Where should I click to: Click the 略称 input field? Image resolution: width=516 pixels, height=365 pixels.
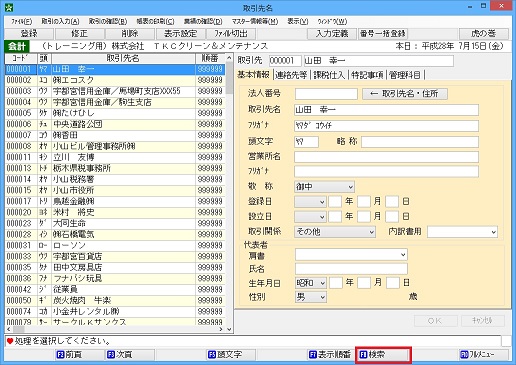click(420, 142)
